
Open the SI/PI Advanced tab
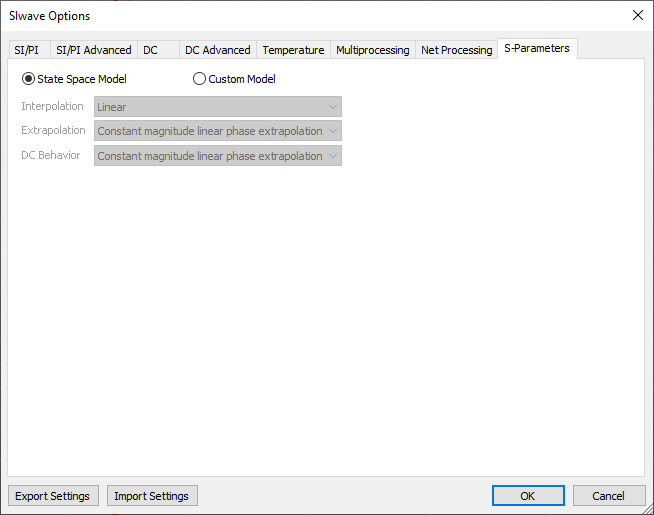pos(94,50)
